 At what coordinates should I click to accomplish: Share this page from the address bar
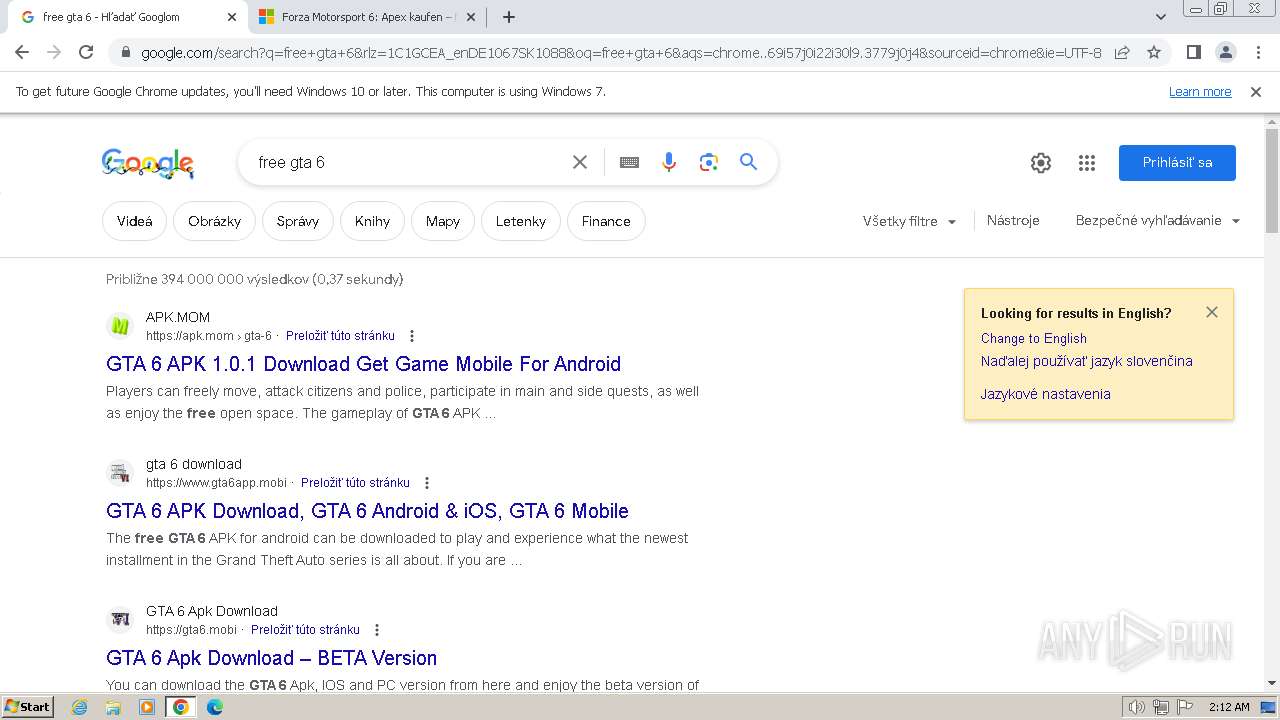(1122, 52)
